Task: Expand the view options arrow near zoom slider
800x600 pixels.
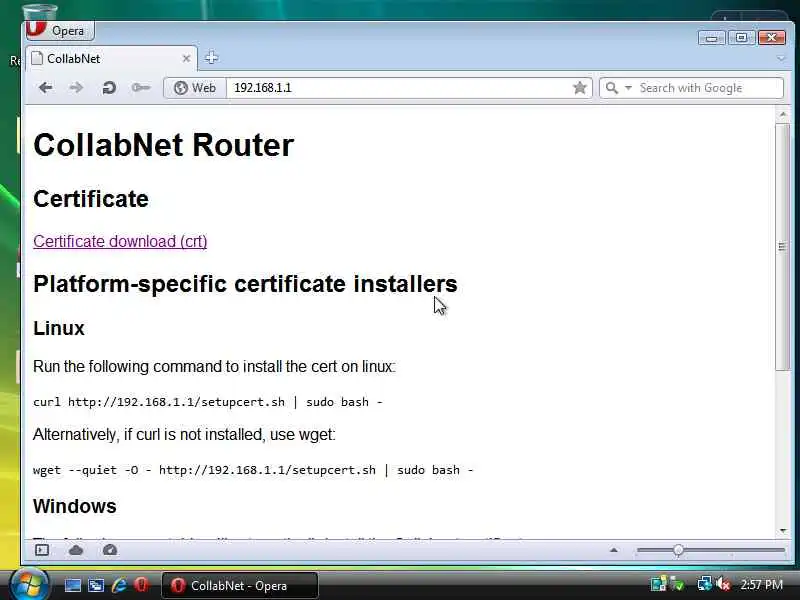Action: [614, 550]
